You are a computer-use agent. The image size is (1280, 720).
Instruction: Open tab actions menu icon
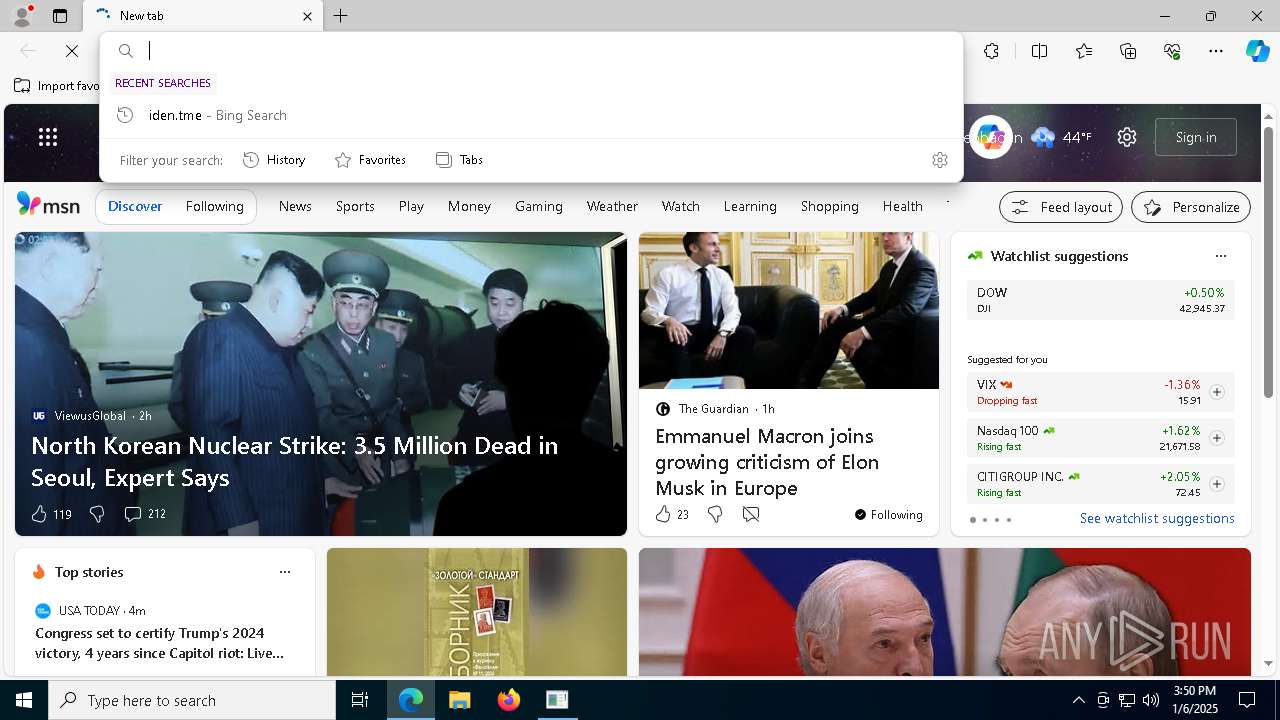(x=60, y=16)
